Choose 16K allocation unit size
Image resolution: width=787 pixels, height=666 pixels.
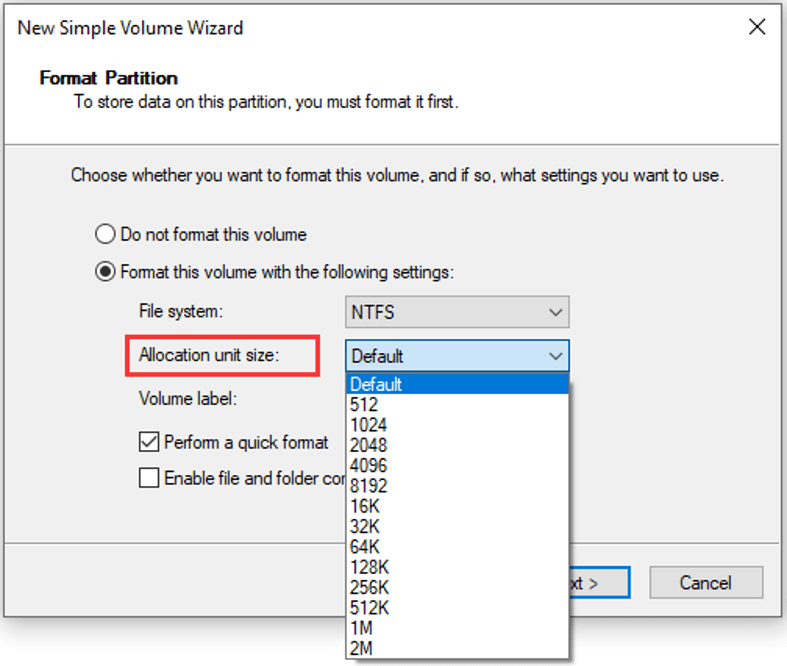tap(457, 506)
